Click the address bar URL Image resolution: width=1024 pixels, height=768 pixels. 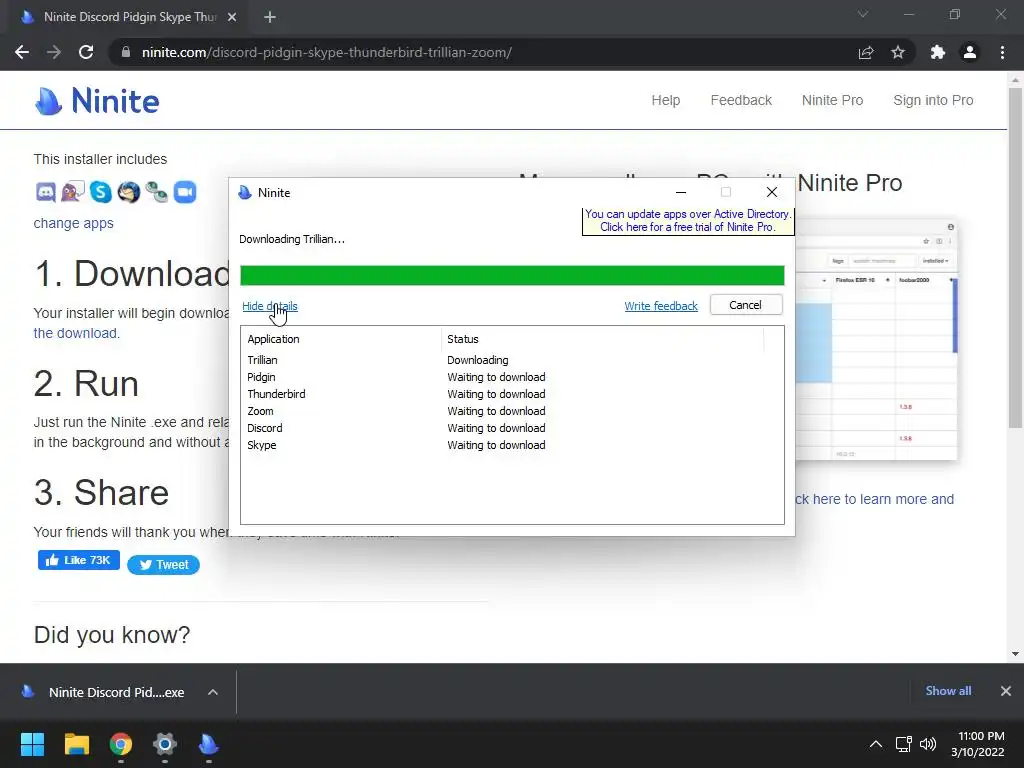click(327, 52)
